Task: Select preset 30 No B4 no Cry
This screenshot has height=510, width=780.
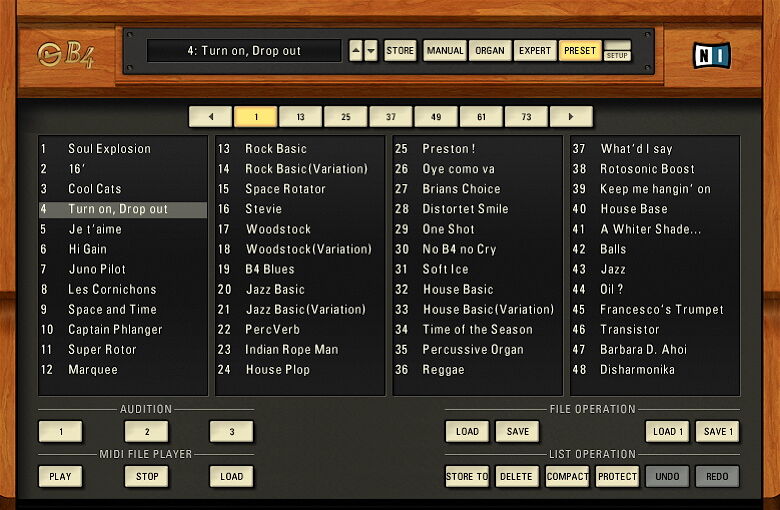Action: coord(478,249)
